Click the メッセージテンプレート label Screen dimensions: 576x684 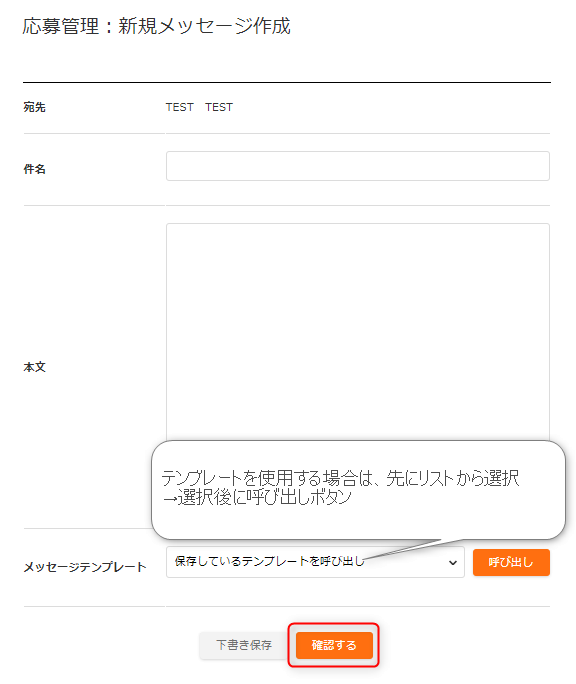85,567
